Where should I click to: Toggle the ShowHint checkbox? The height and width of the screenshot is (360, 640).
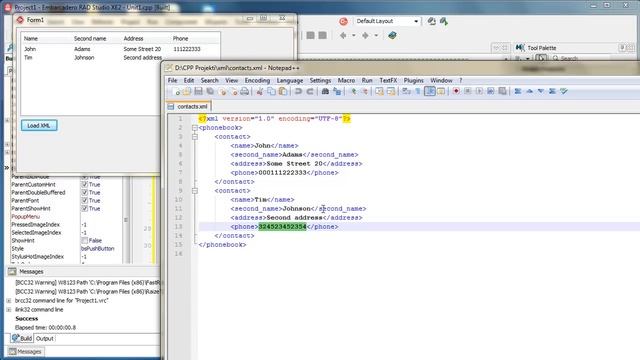[84, 240]
